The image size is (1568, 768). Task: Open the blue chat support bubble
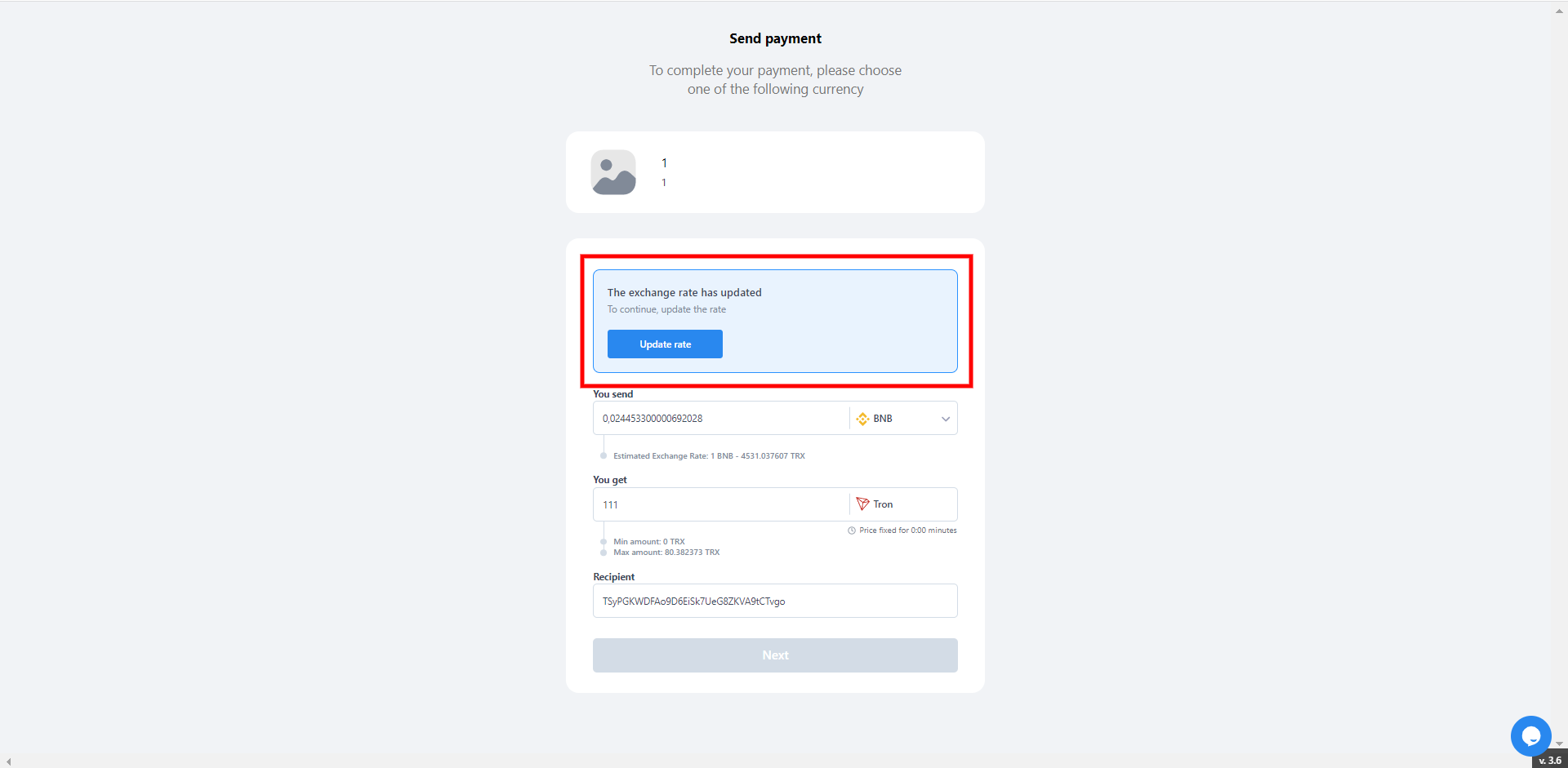coord(1530,735)
